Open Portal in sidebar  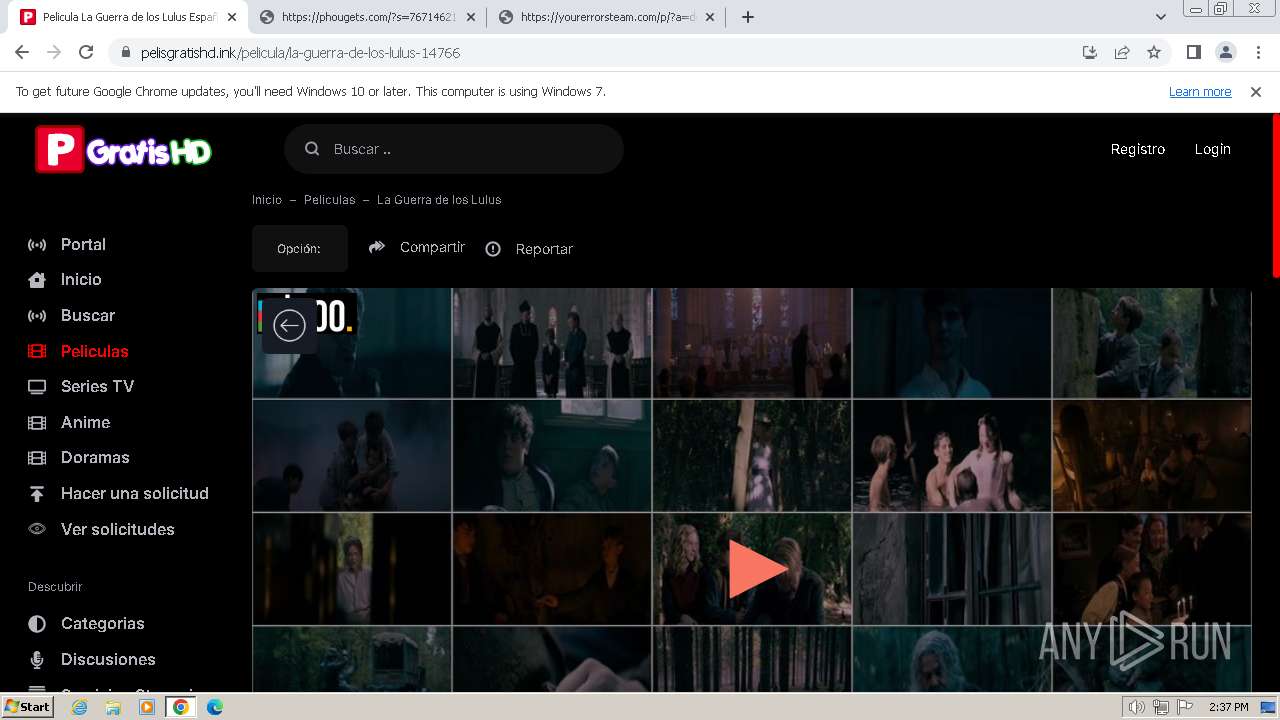point(83,244)
